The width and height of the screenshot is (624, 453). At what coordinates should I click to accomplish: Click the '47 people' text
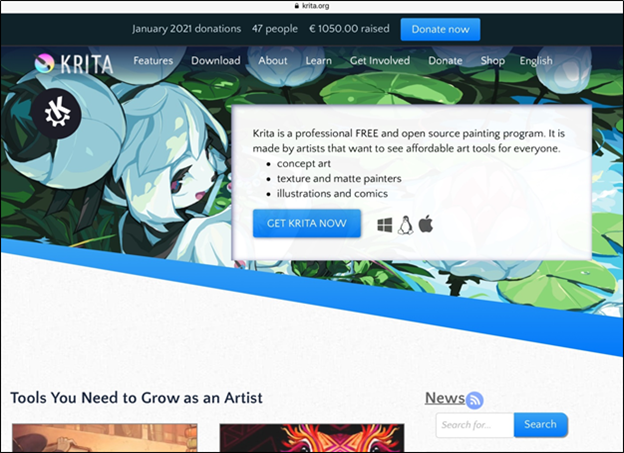pos(275,29)
